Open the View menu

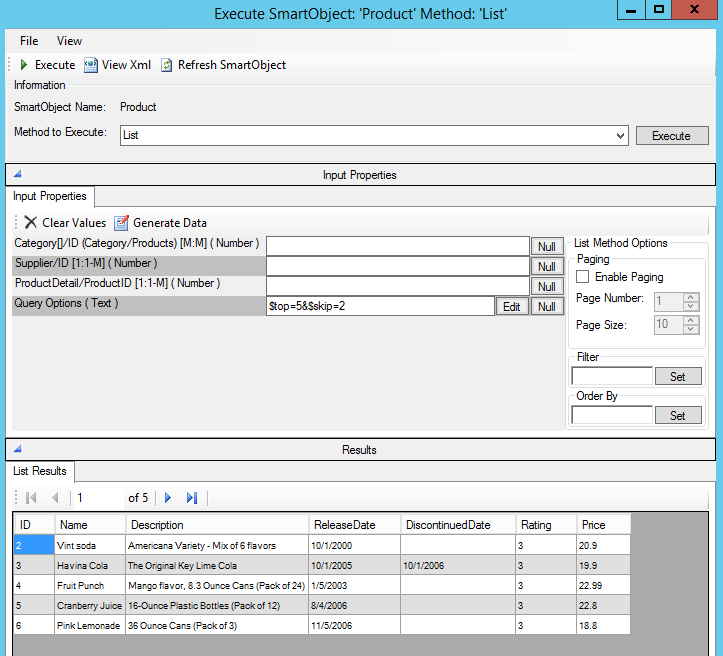coord(70,41)
